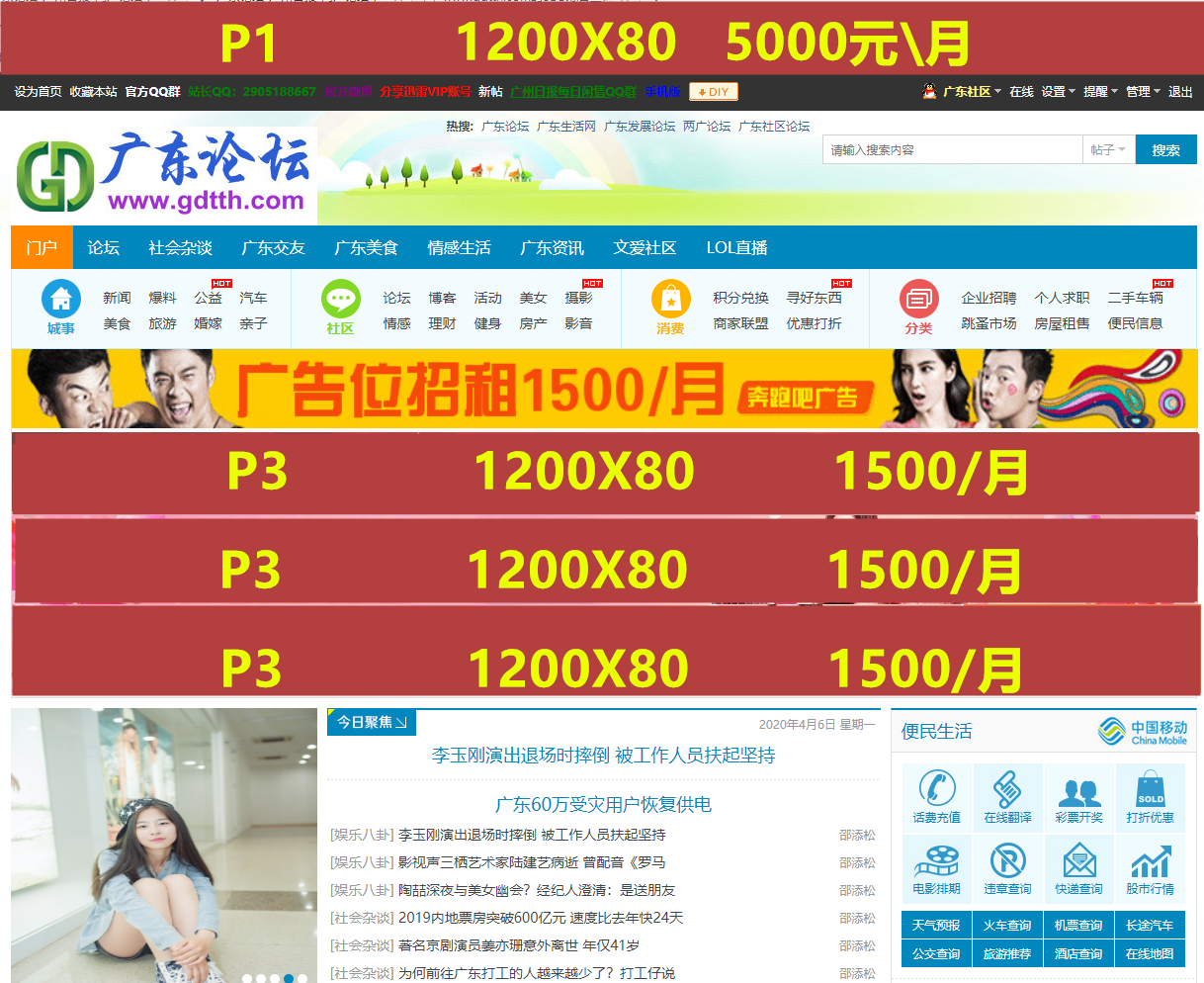Open headline 李玉刚演出退场时摔倒 被工作人员扶起坚持
This screenshot has width=1204, height=983.
603,756
